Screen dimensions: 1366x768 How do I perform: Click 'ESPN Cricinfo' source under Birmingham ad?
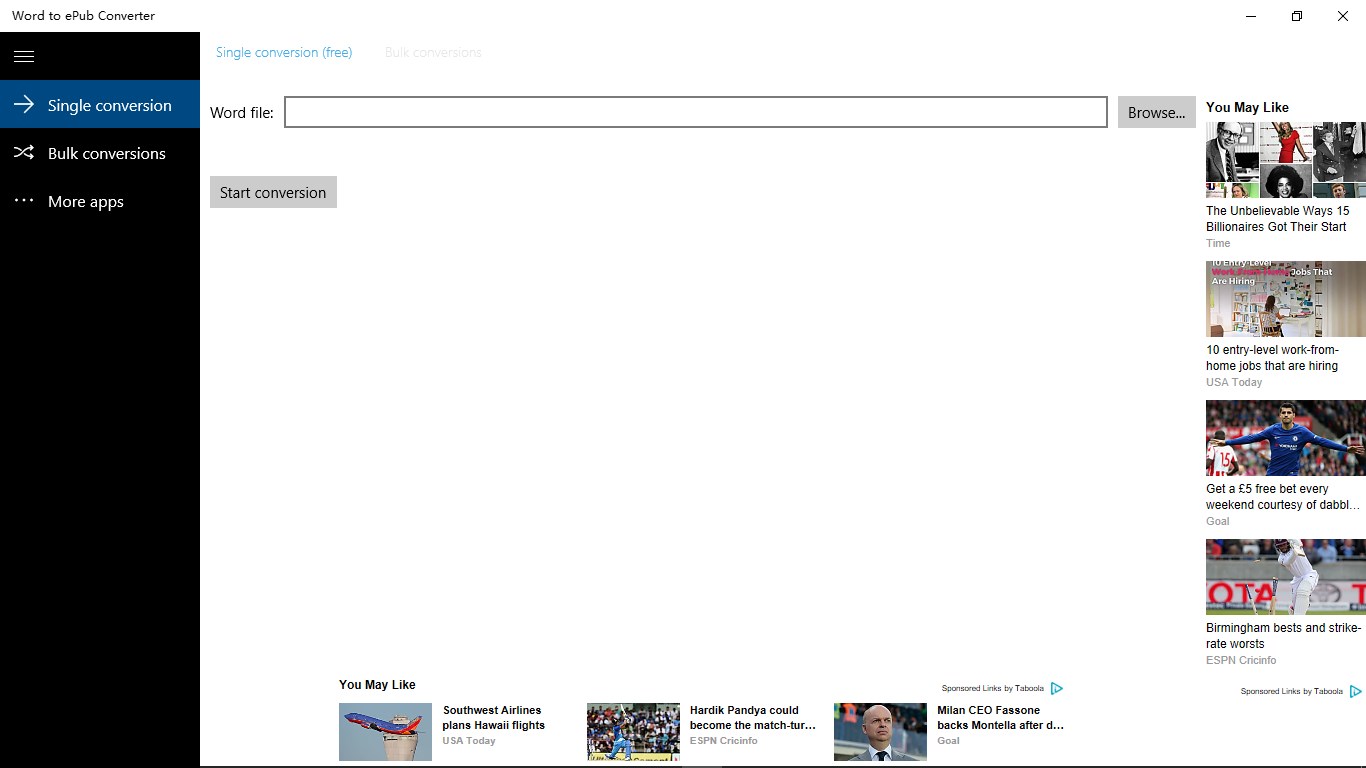click(1241, 660)
